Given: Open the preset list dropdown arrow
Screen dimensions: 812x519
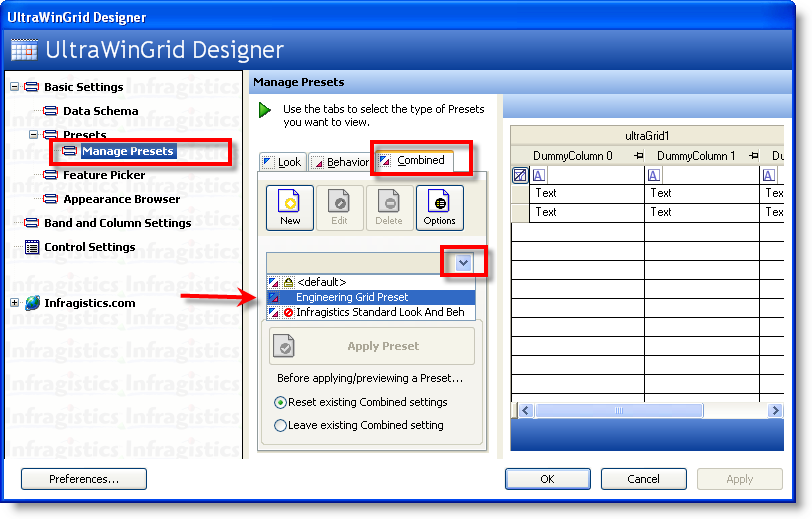Looking at the screenshot, I should coord(463,263).
